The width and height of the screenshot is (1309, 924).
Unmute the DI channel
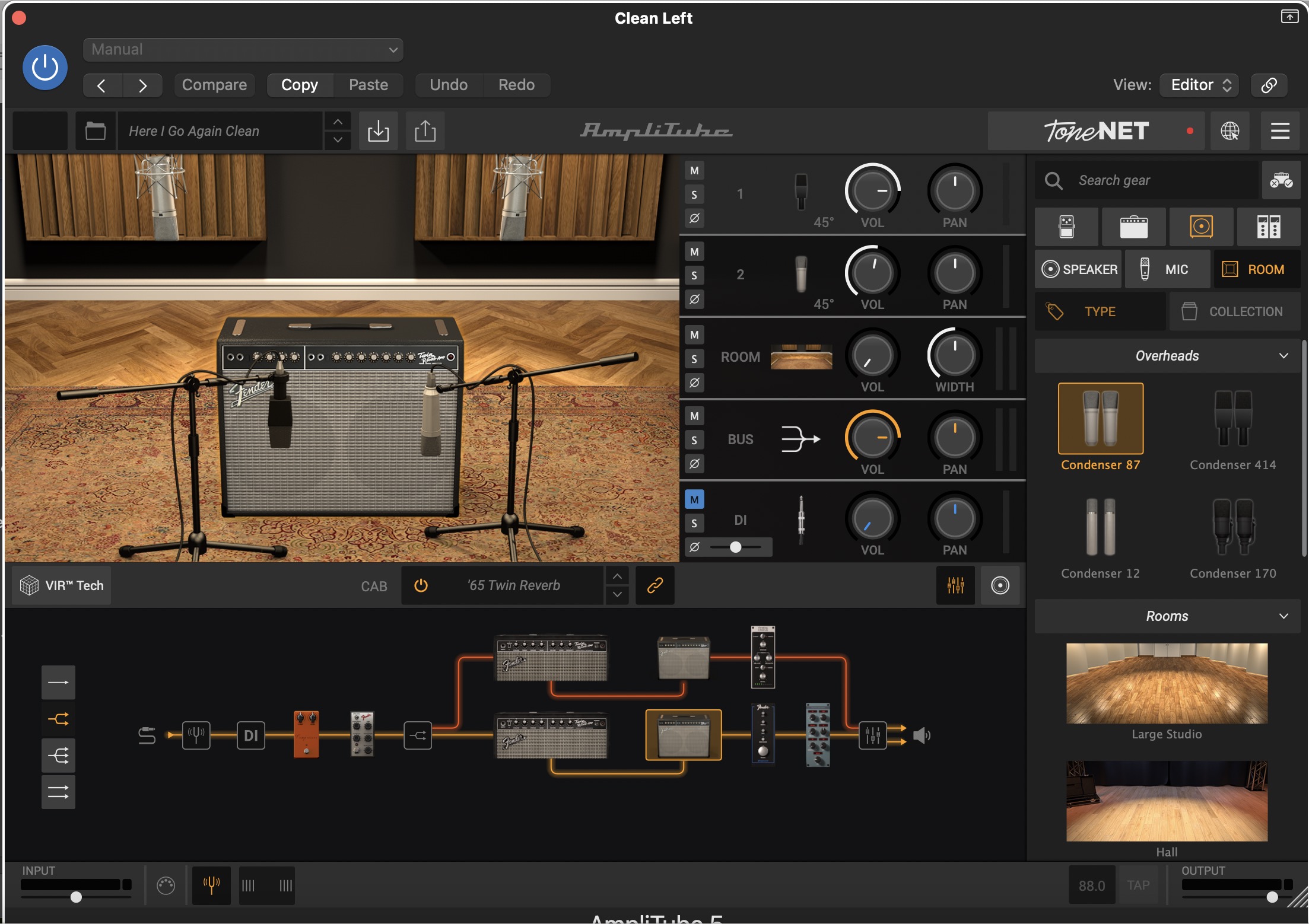pyautogui.click(x=694, y=500)
